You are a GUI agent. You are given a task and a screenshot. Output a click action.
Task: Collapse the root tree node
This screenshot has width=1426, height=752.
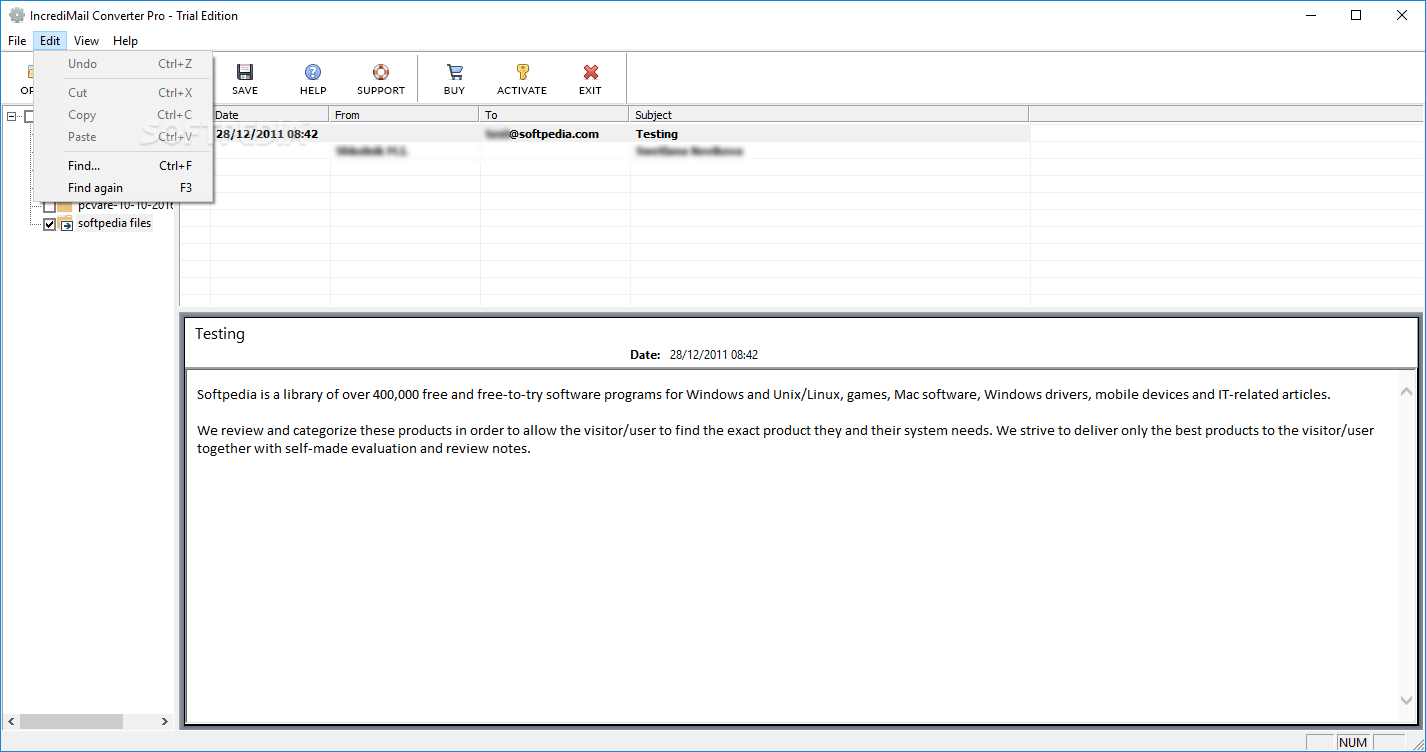(x=11, y=116)
